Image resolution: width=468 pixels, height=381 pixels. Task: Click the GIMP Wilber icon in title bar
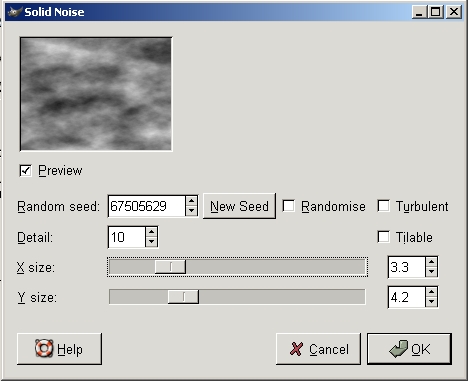[15, 12]
